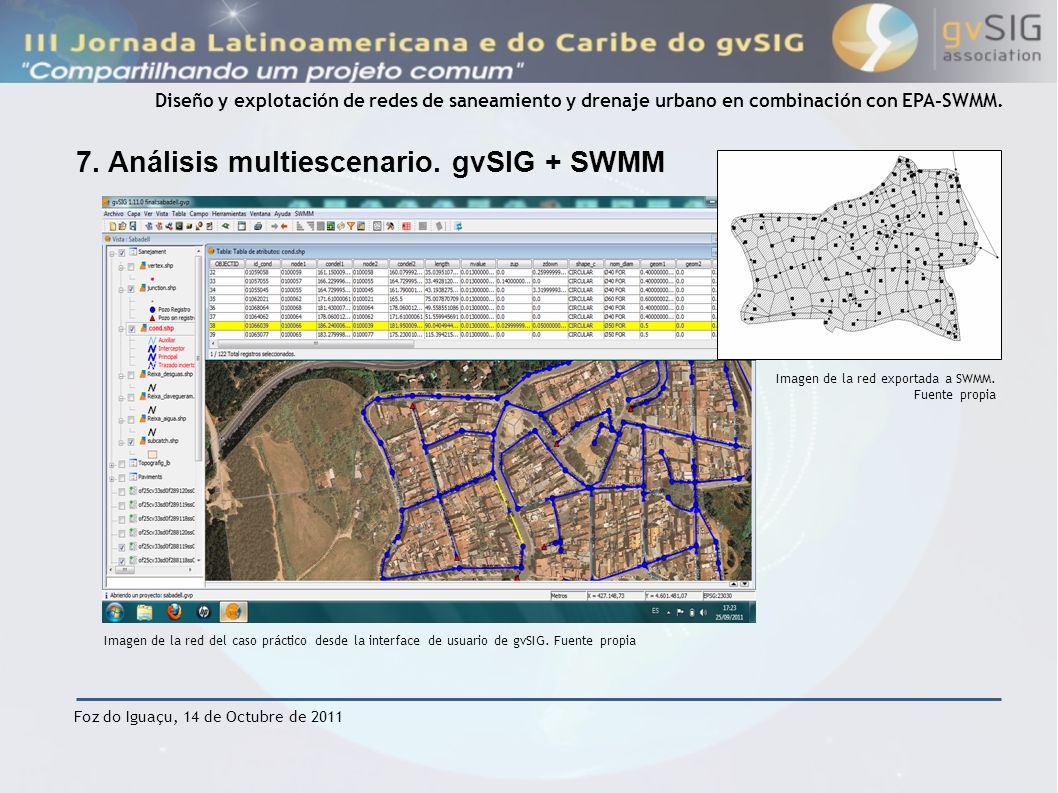Click the nom_diam column header
This screenshot has width=1058, height=793.
[621, 264]
